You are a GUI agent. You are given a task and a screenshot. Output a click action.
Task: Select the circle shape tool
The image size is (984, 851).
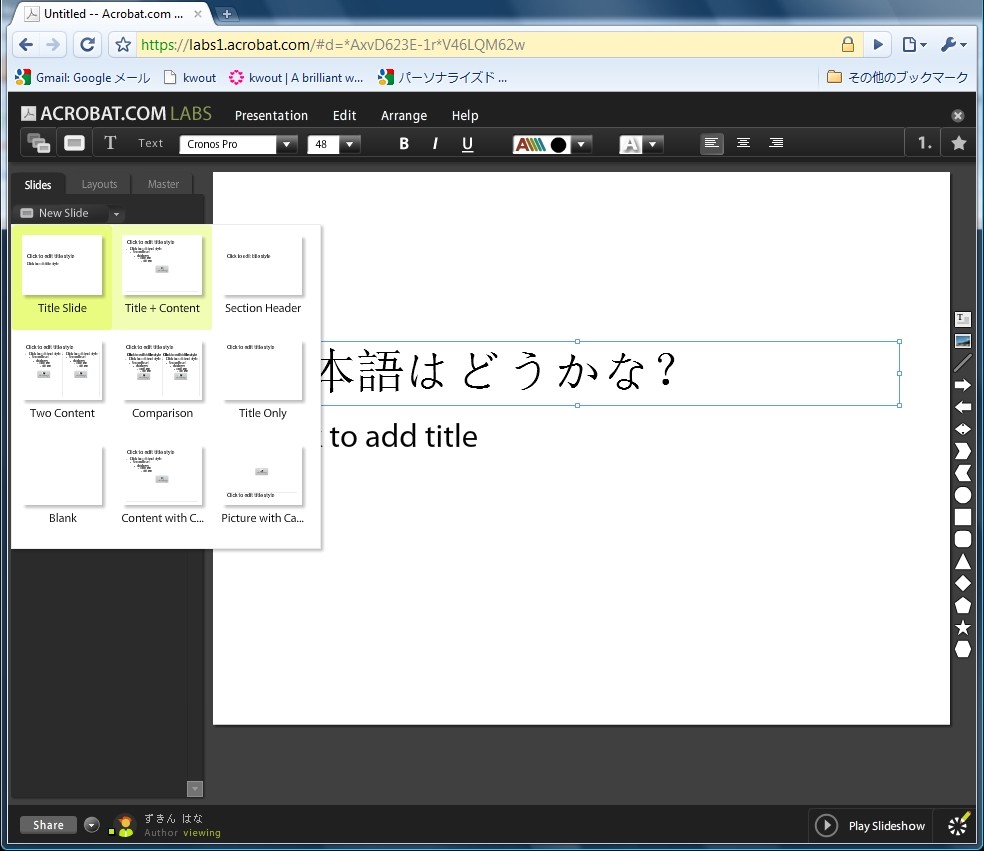tap(962, 496)
